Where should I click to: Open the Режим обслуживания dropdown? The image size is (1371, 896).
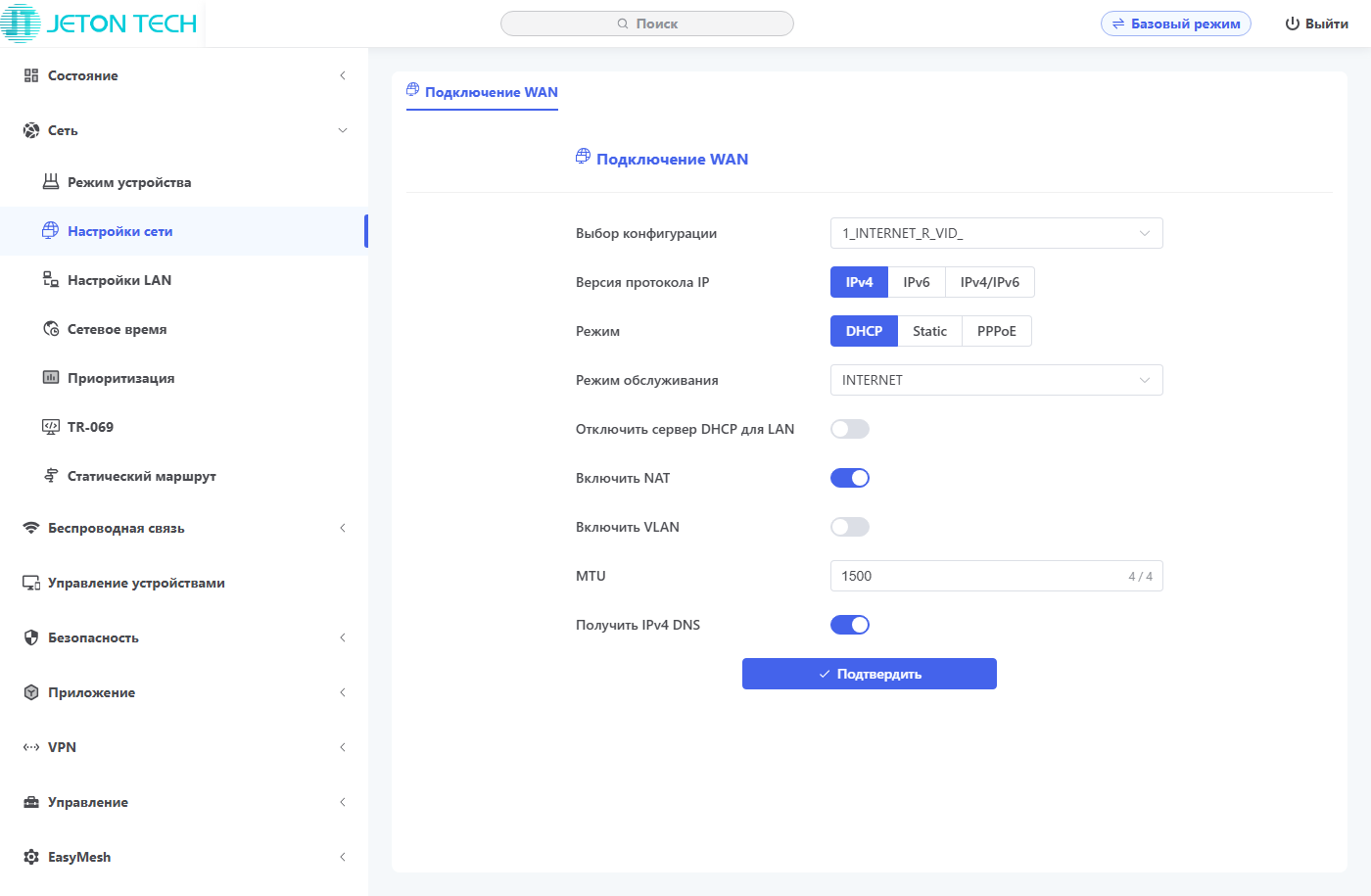(996, 380)
